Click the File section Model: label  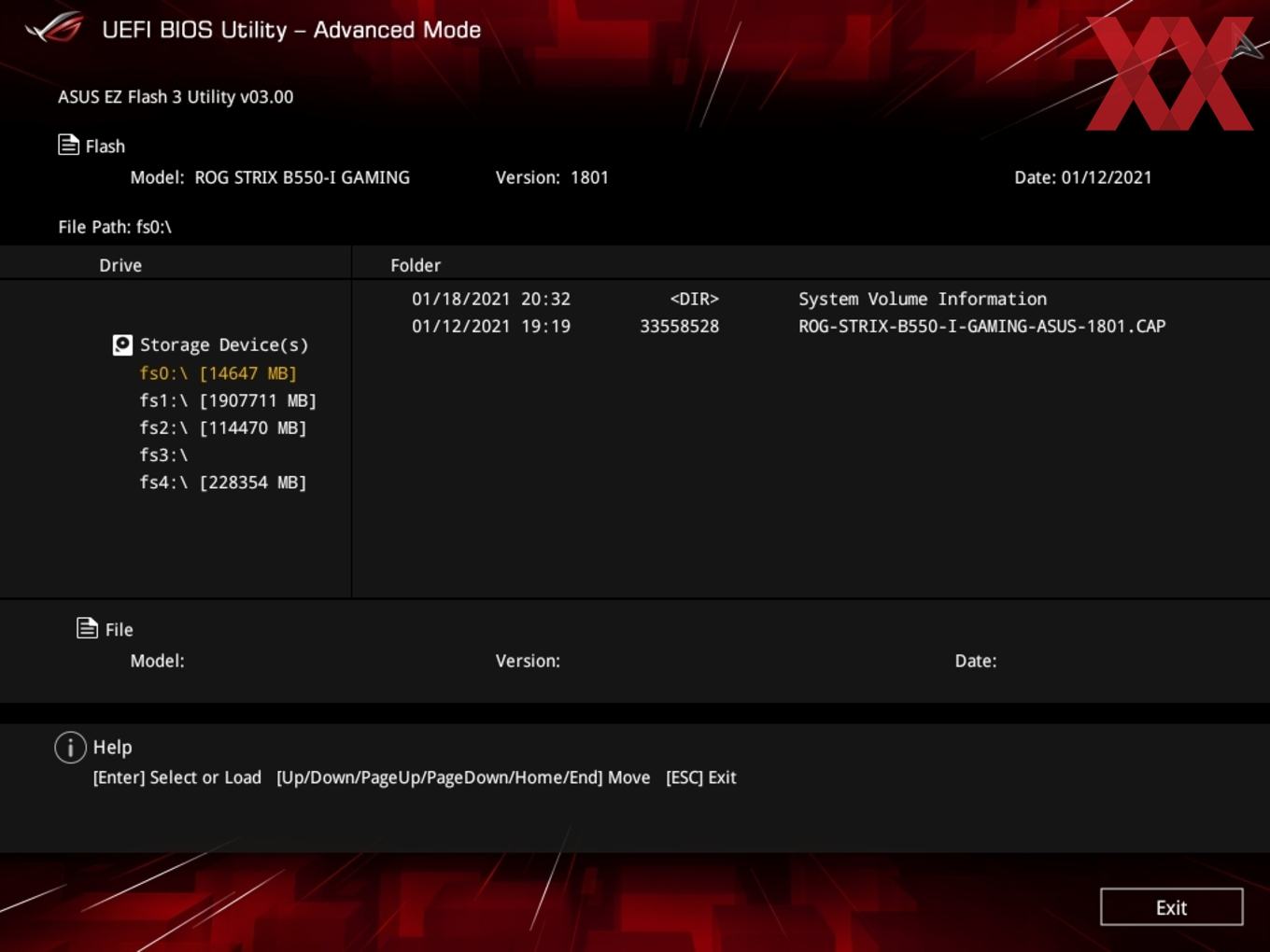click(x=157, y=661)
